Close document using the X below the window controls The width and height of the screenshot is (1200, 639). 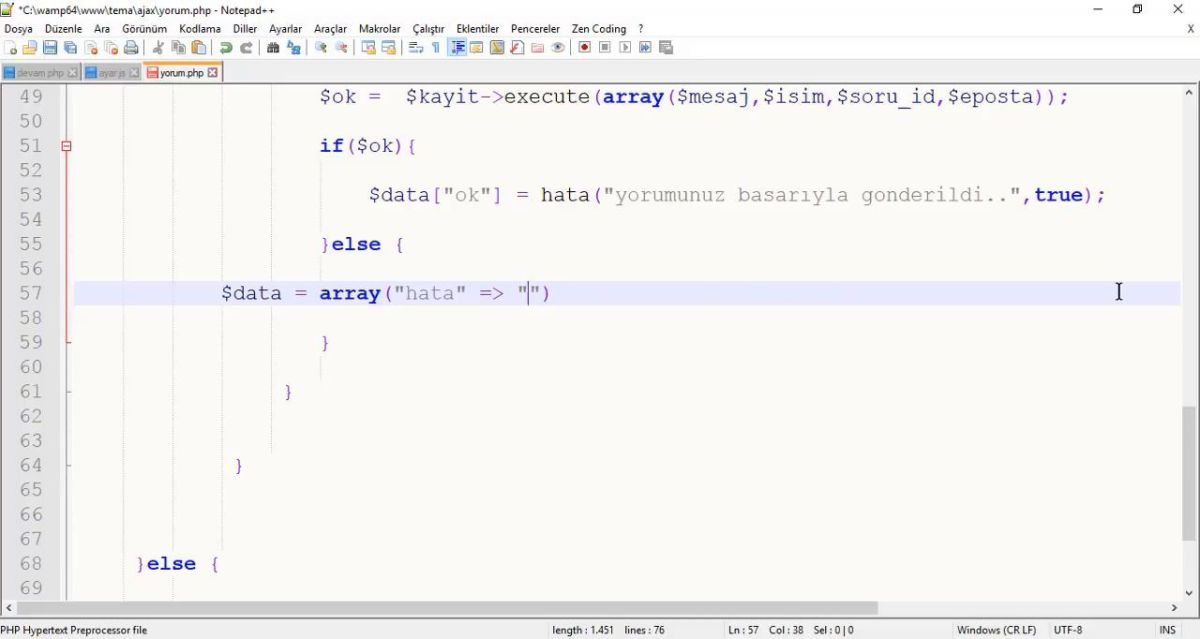[x=1190, y=29]
